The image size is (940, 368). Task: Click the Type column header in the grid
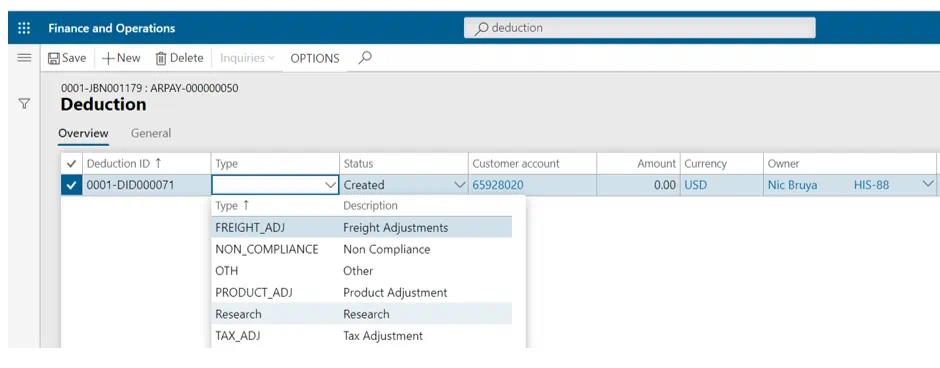click(227, 164)
